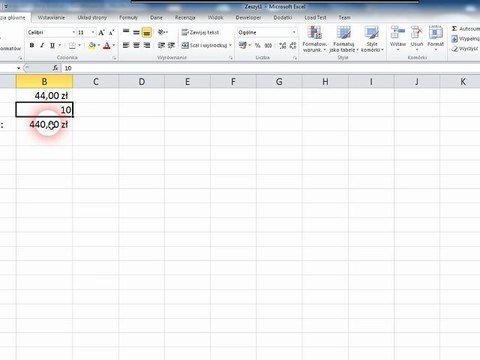Expand the fill color options arrow
The width and height of the screenshot is (480, 360).
(x=99, y=45)
